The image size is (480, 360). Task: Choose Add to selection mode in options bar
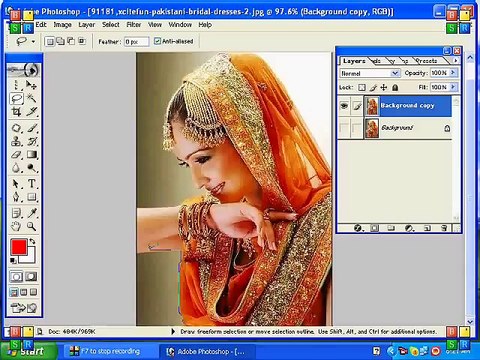pyautogui.click(x=60, y=41)
